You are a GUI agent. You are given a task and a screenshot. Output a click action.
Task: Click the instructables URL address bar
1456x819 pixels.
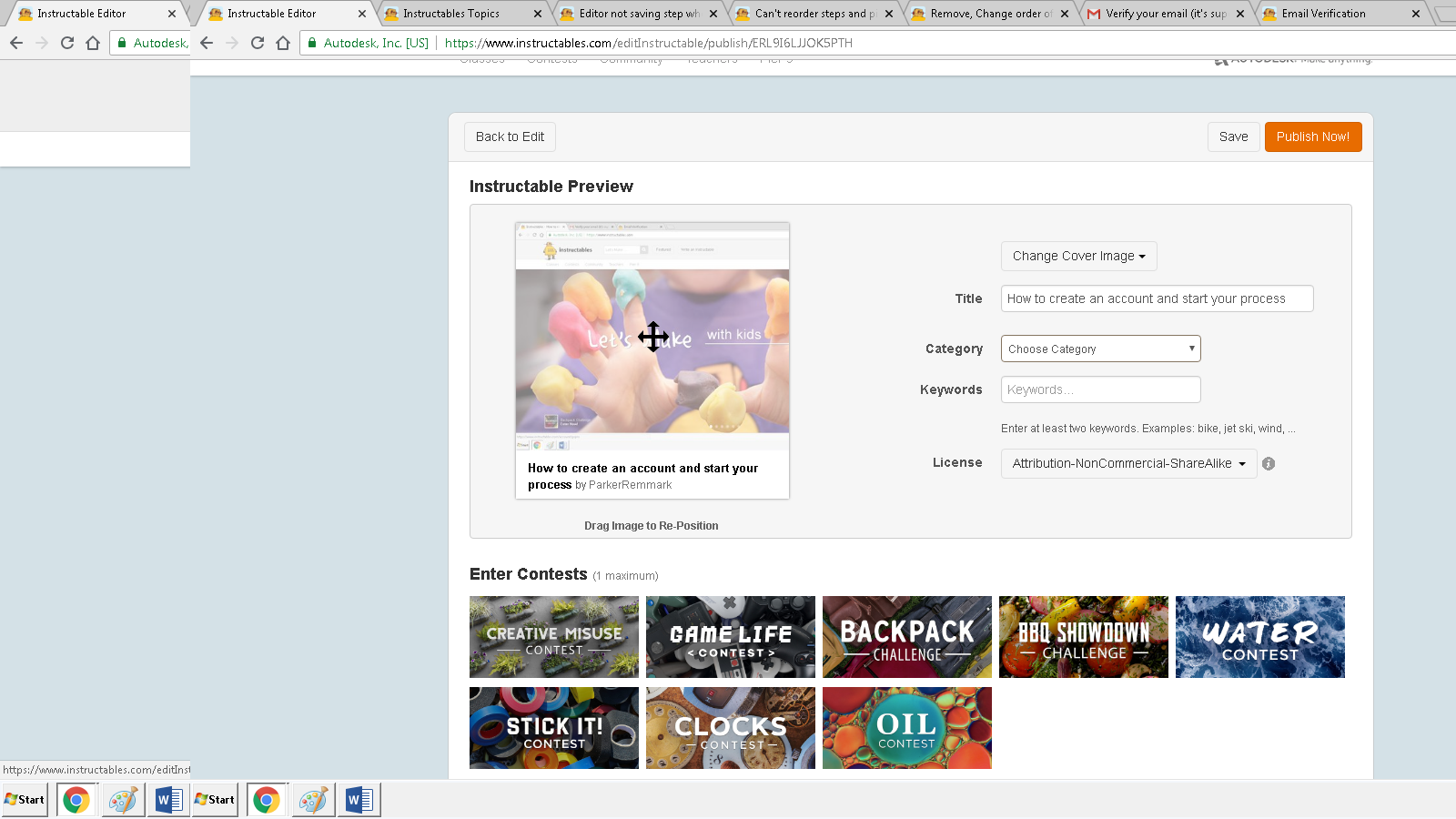coord(648,43)
